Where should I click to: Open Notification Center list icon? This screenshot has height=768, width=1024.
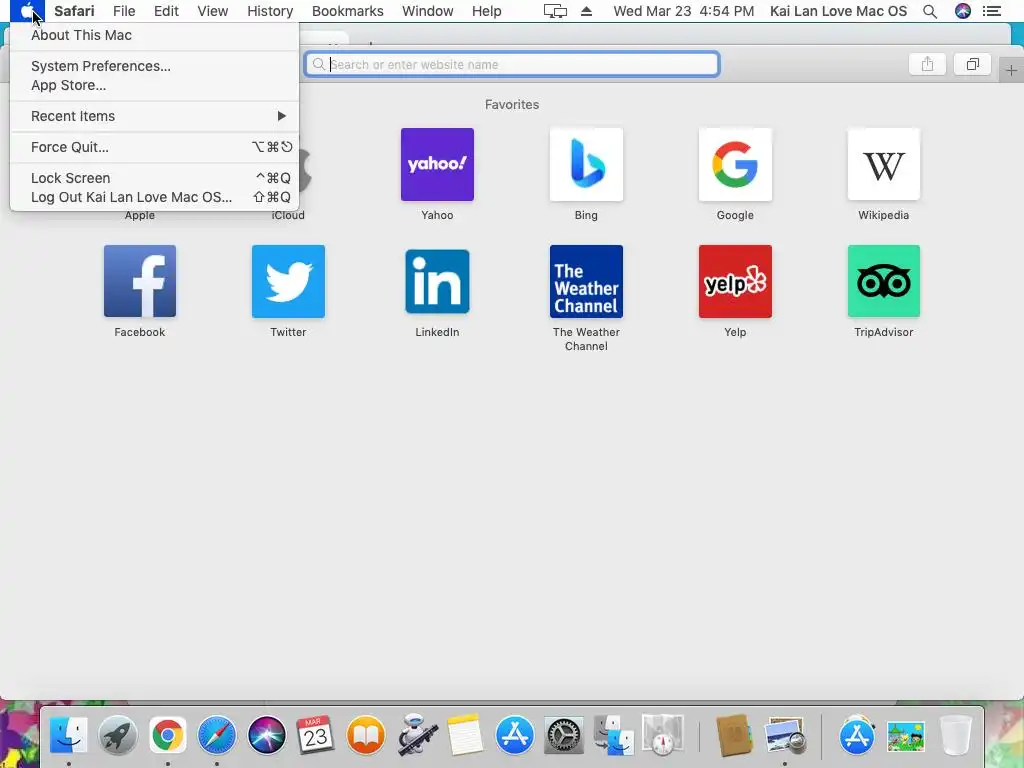click(x=992, y=11)
